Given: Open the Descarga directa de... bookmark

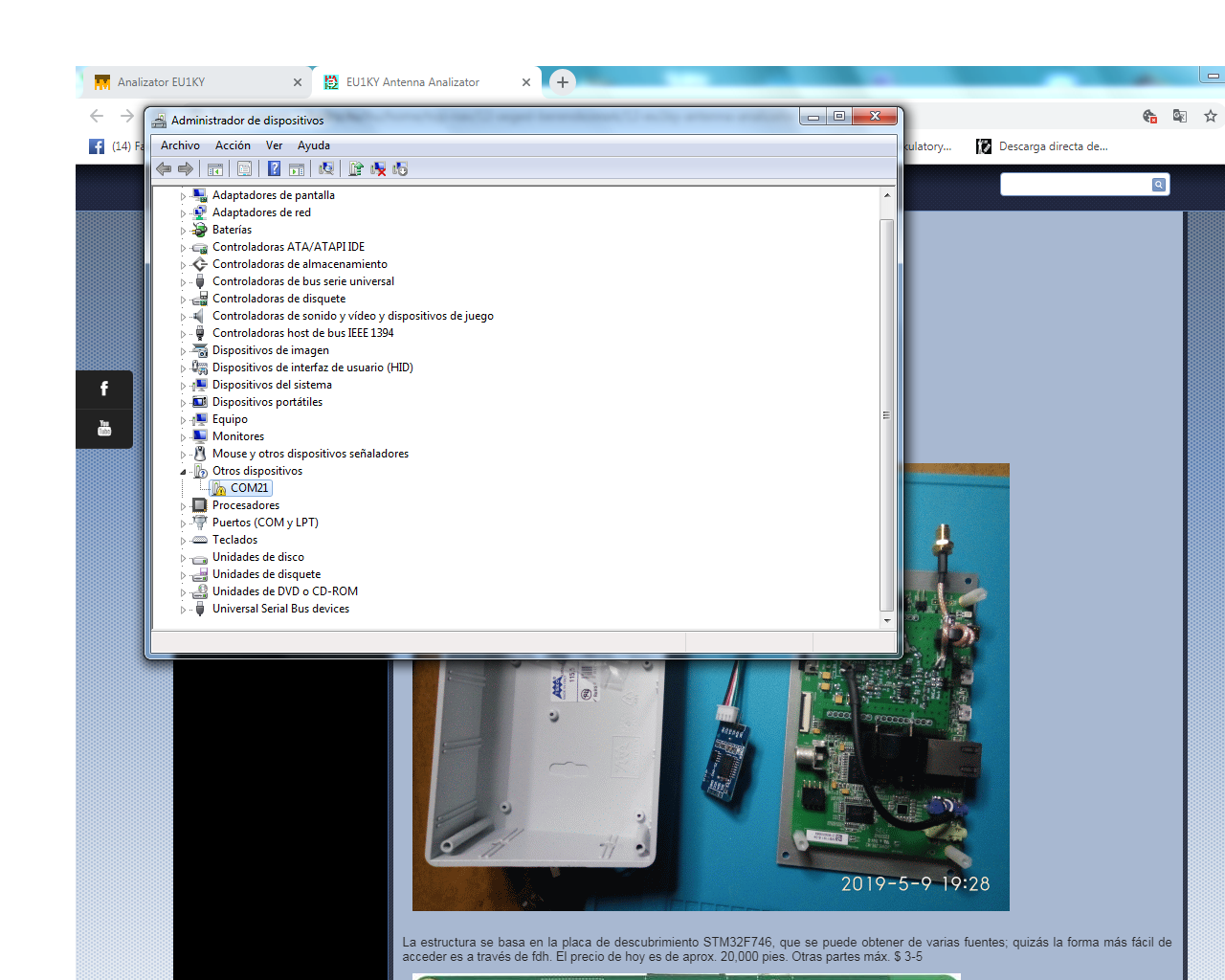Looking at the screenshot, I should (x=1052, y=146).
